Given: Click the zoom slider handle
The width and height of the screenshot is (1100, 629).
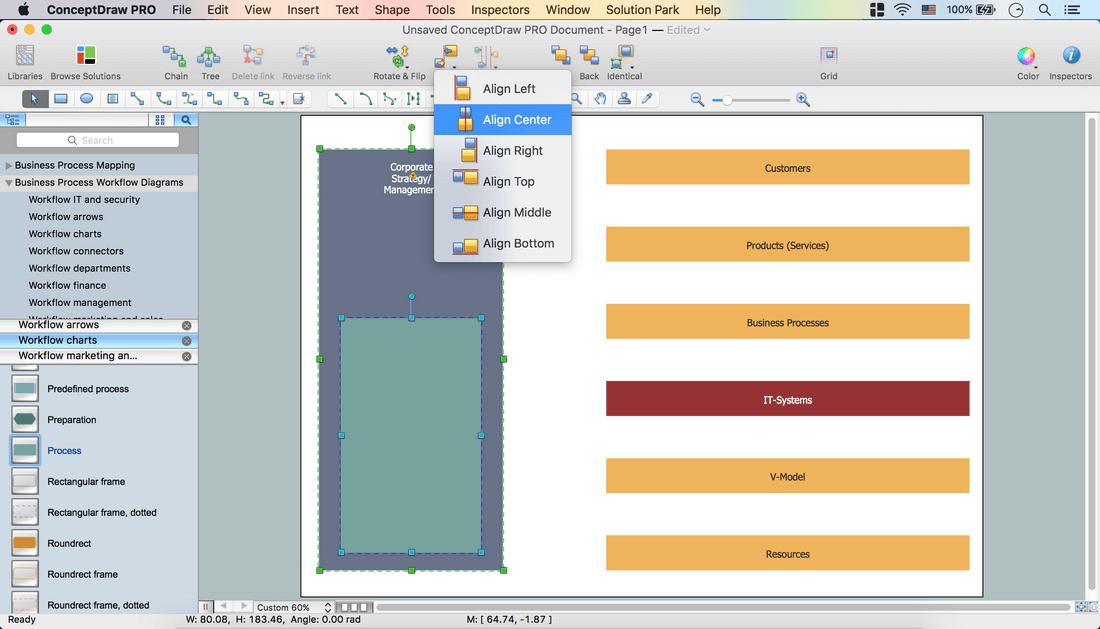Looking at the screenshot, I should (728, 100).
